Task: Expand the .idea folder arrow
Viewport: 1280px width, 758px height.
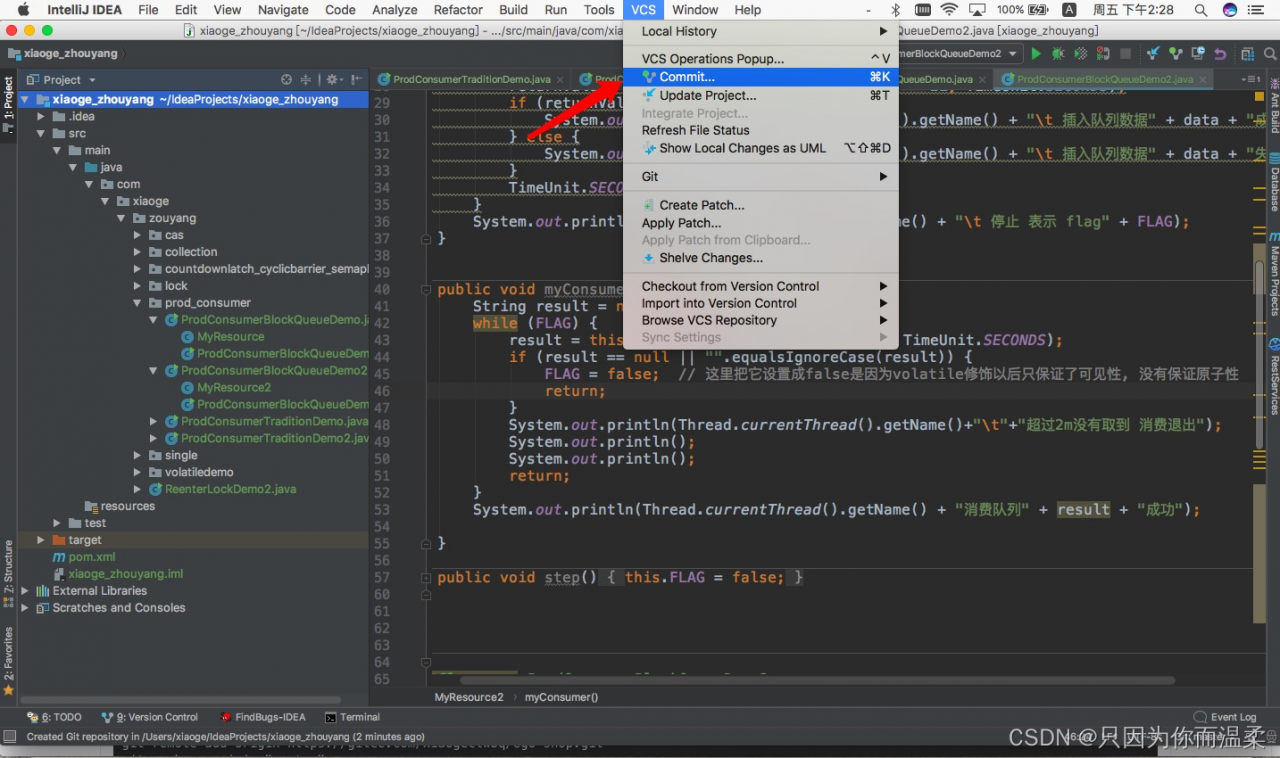Action: 41,116
